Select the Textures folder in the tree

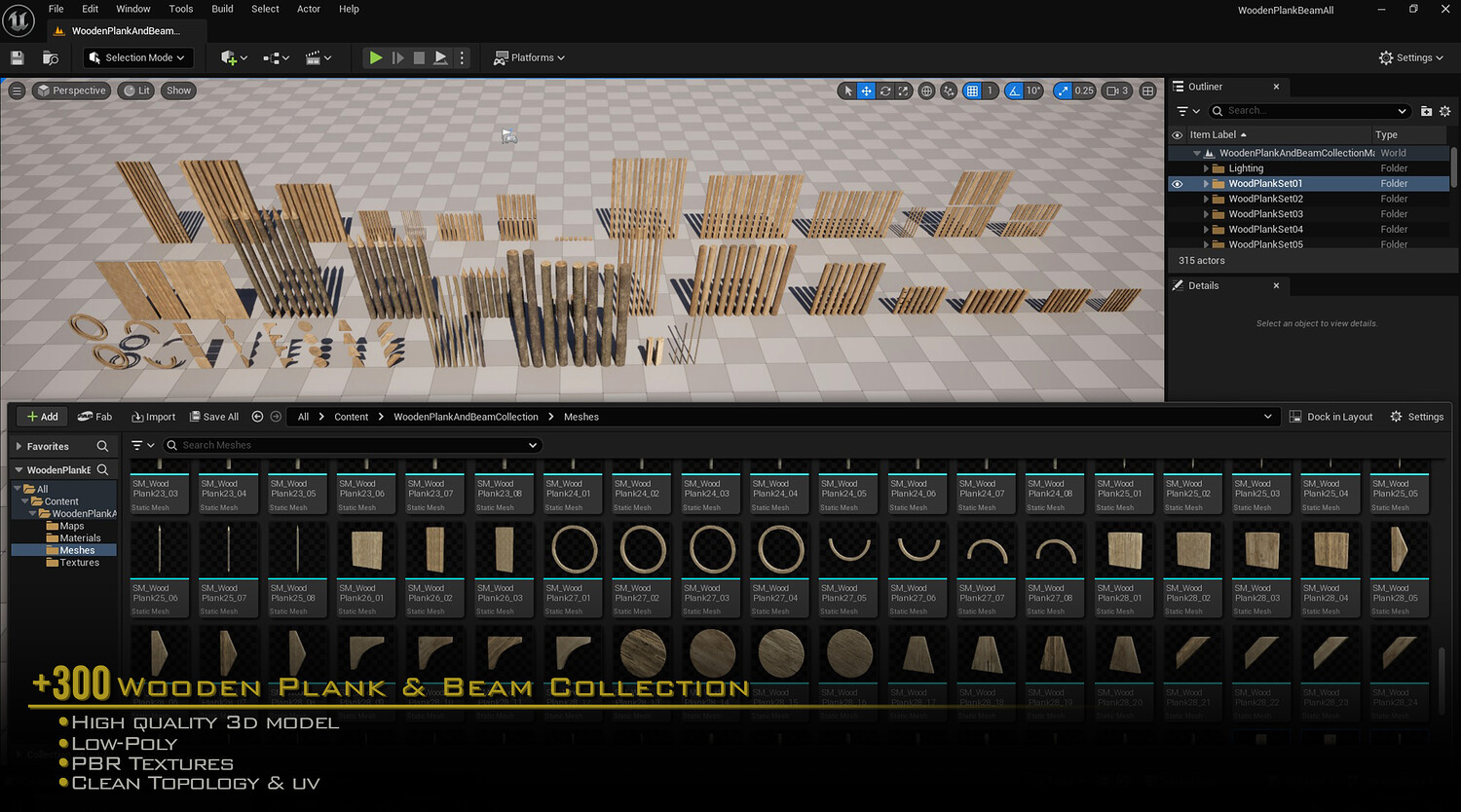pyautogui.click(x=72, y=563)
